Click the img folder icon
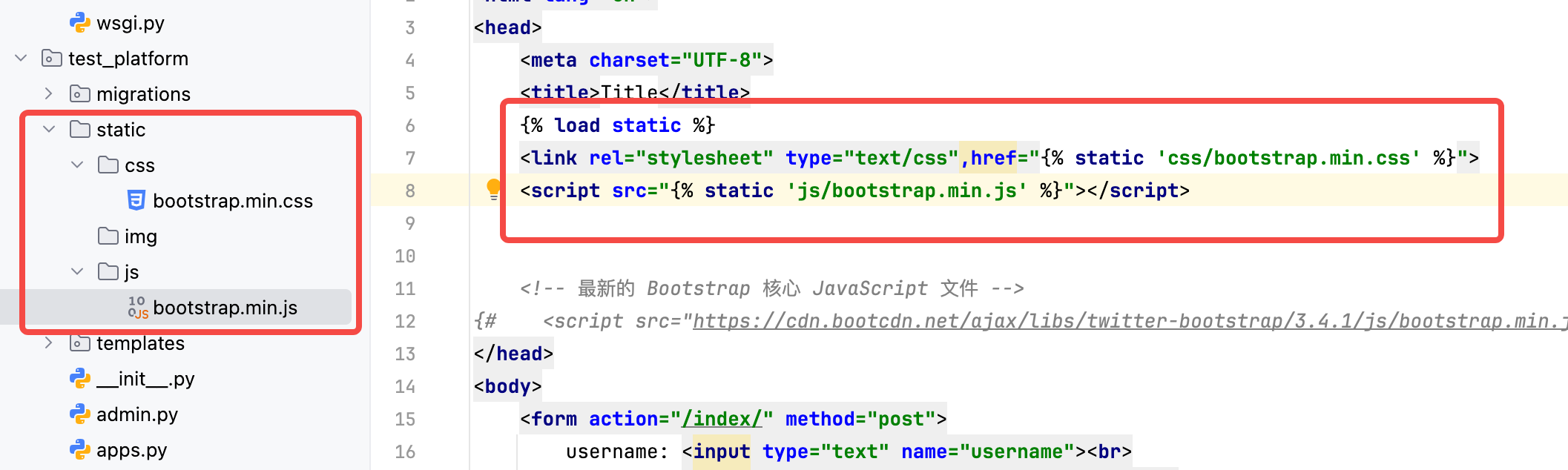The height and width of the screenshot is (470, 1568). pos(108,236)
